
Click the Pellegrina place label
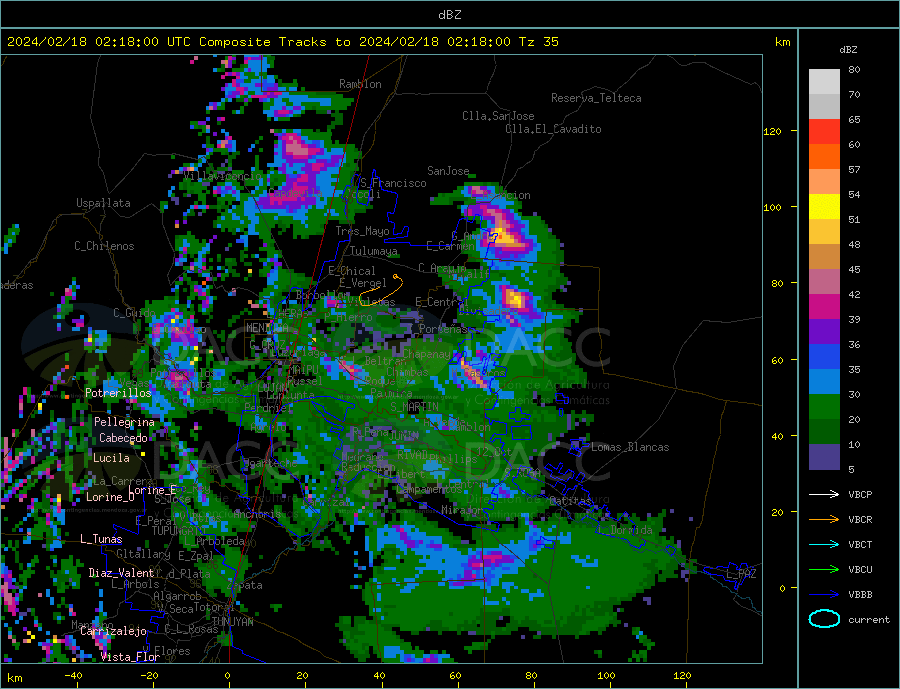tap(125, 422)
